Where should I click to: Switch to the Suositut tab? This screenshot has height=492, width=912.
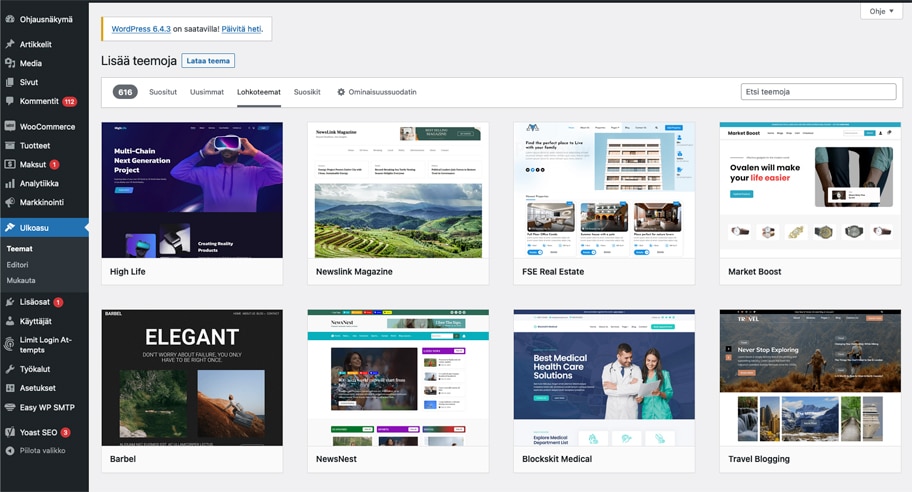[x=163, y=92]
